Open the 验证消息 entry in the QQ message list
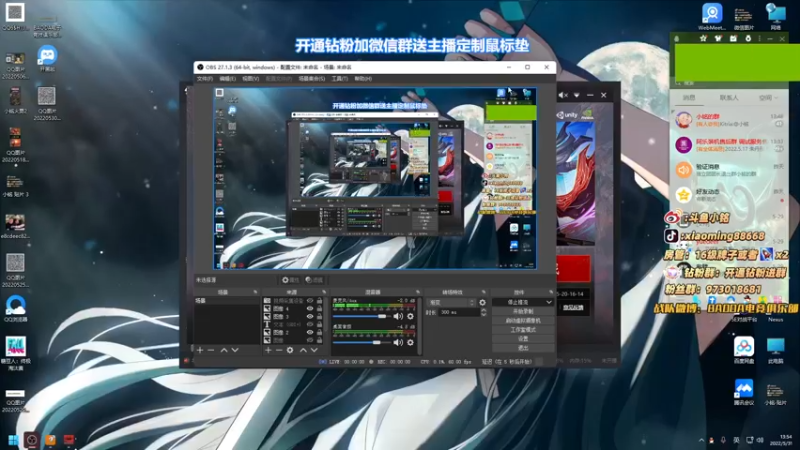 [x=730, y=170]
